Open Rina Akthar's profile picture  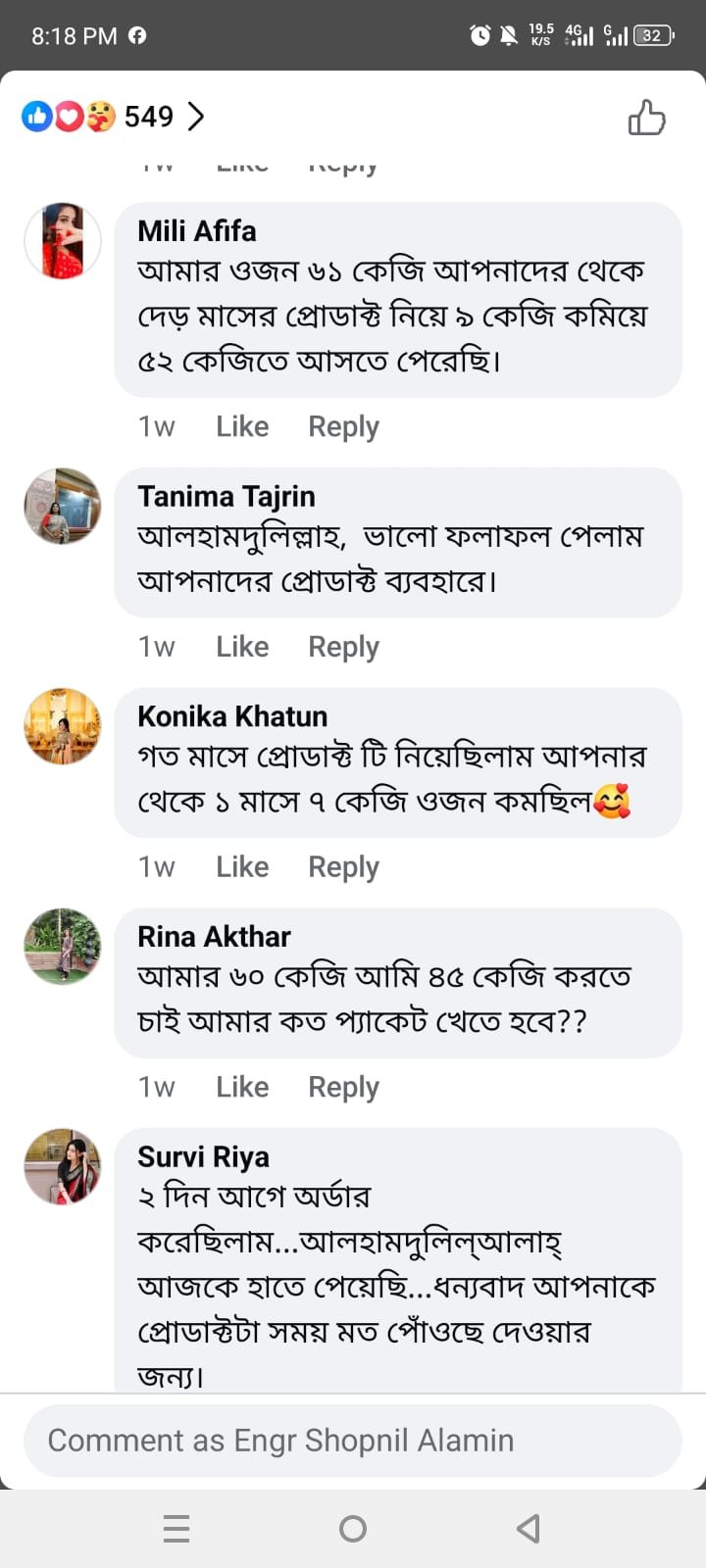coord(63,946)
